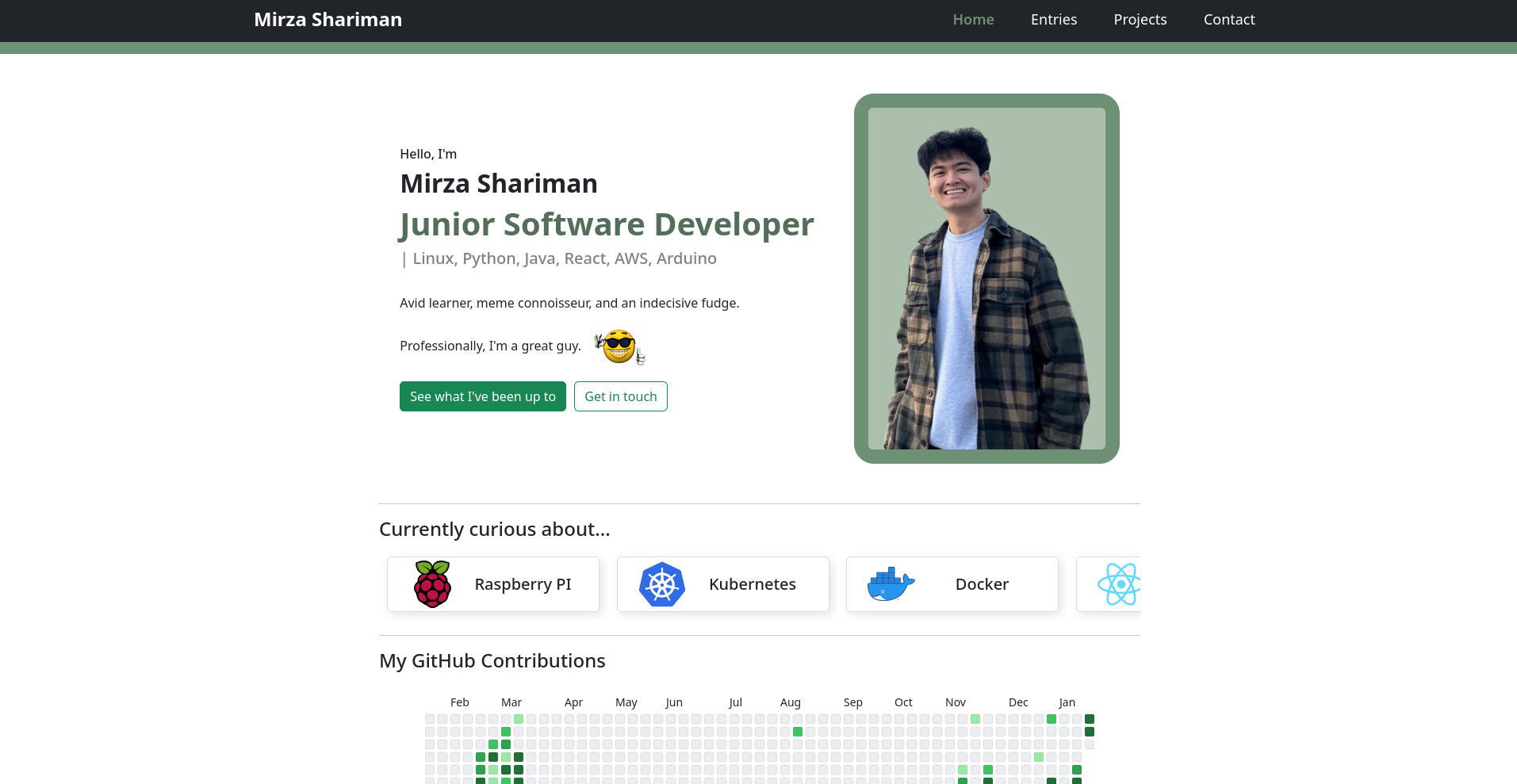The width and height of the screenshot is (1517, 784).
Task: Click the sunglasses smiley emoji image
Action: pos(619,346)
